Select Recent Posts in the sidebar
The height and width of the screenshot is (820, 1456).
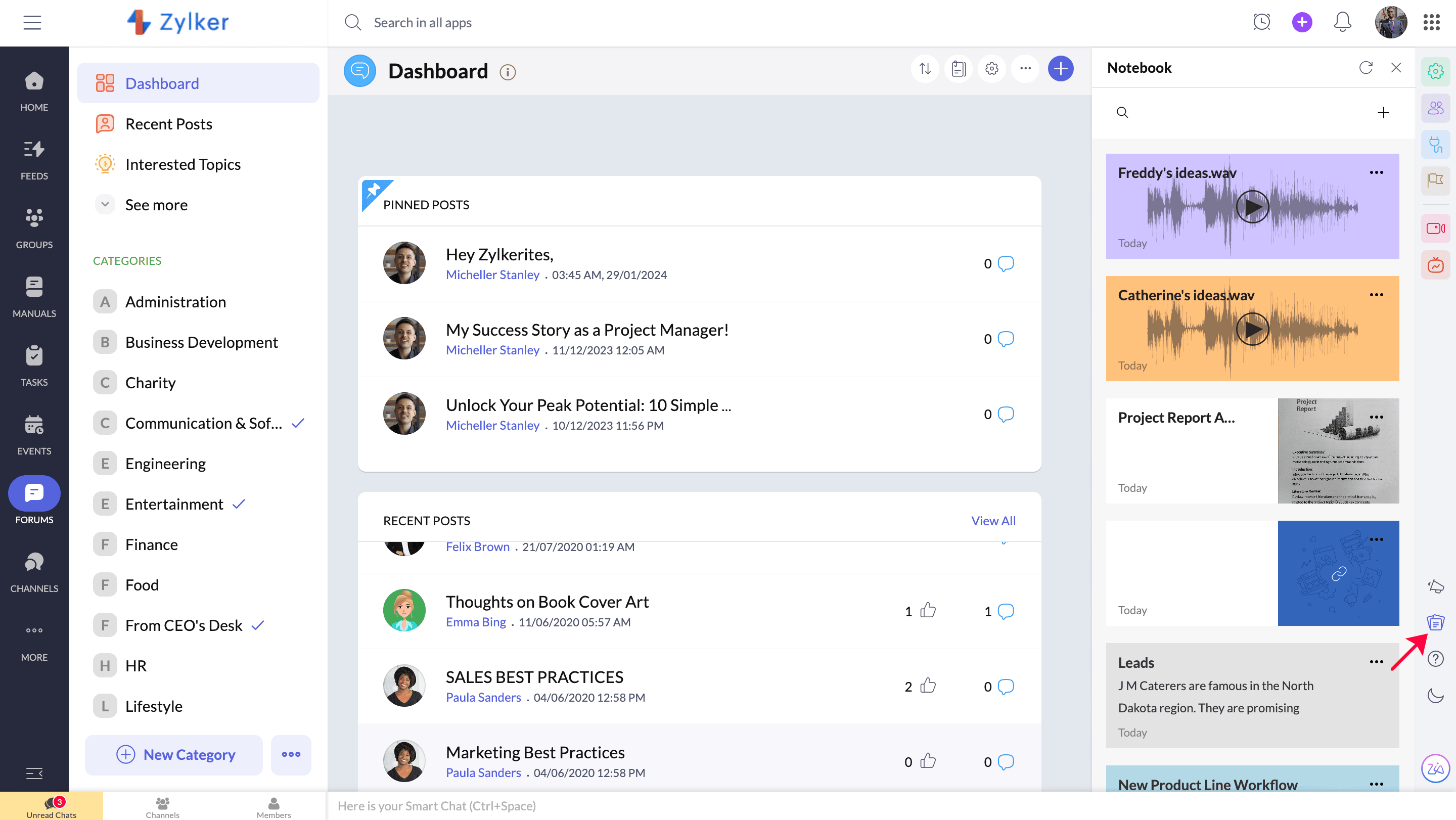pyautogui.click(x=168, y=124)
